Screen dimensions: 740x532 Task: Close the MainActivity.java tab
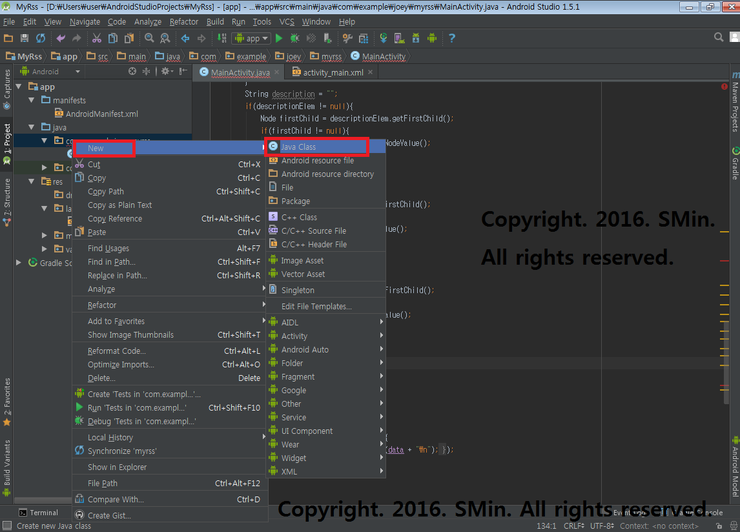click(x=277, y=72)
